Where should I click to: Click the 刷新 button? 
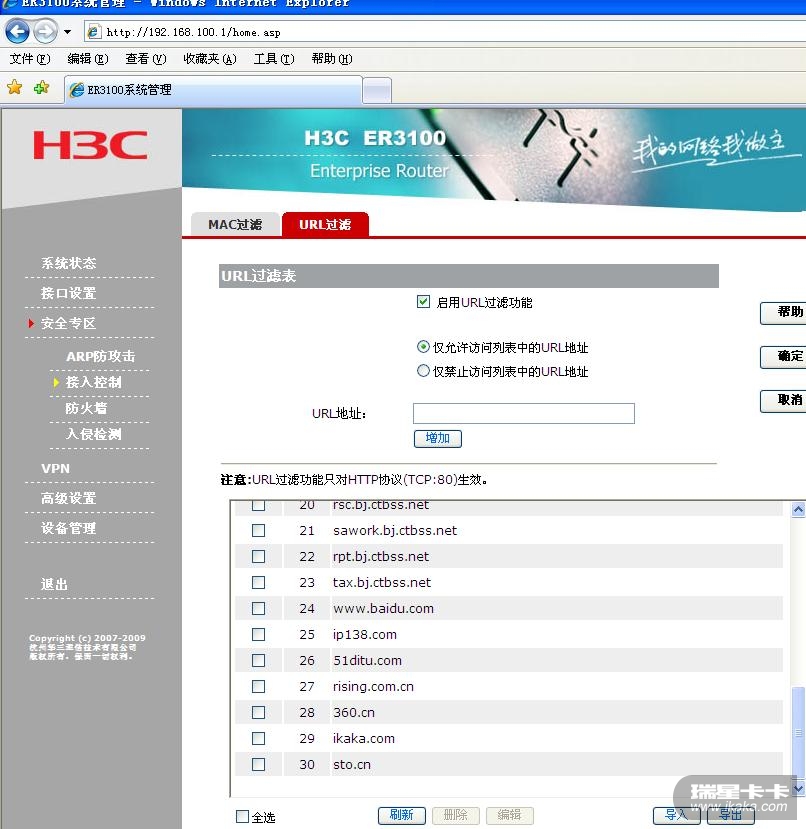pos(402,815)
